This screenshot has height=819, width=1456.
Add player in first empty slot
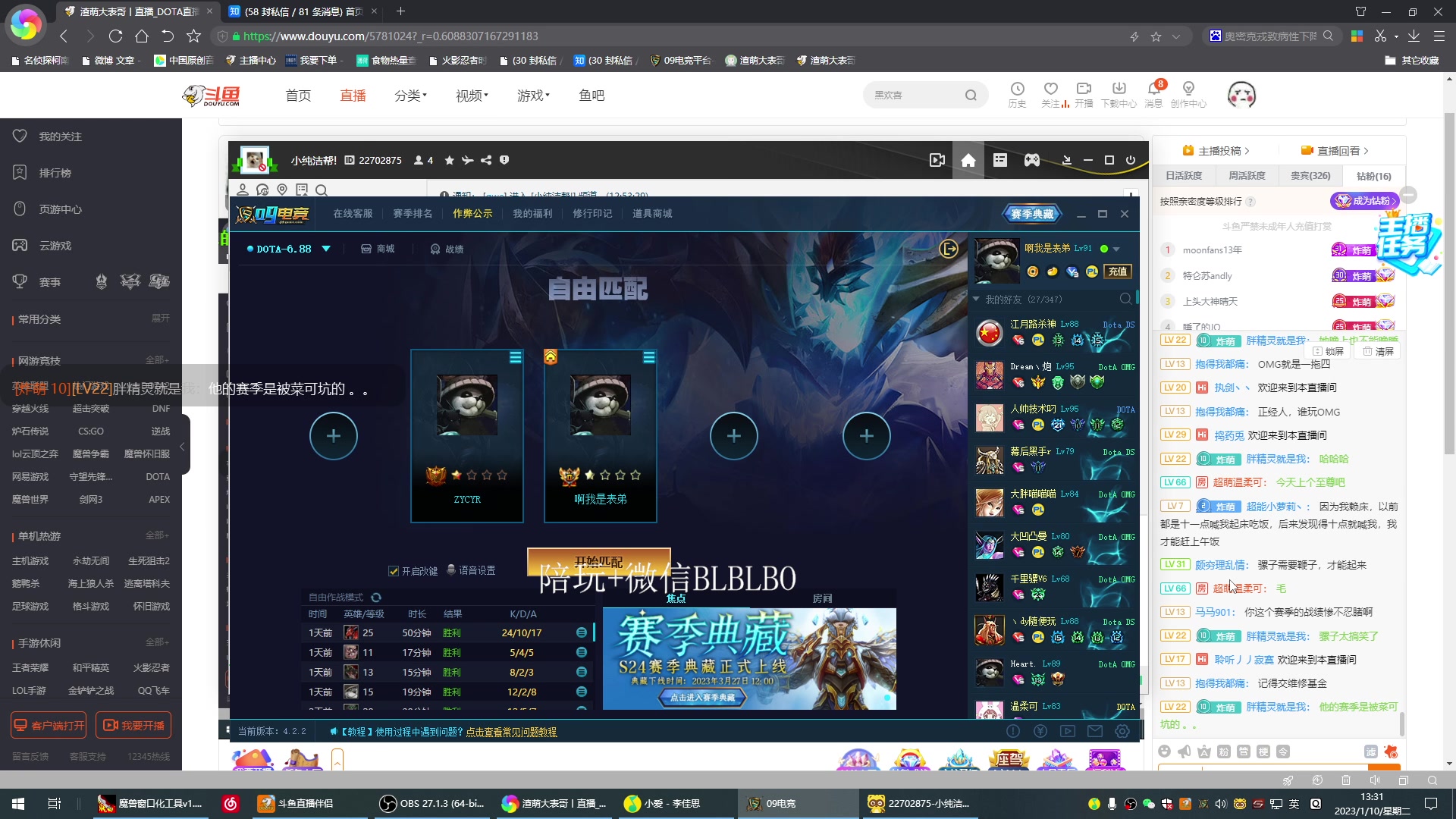coord(333,435)
